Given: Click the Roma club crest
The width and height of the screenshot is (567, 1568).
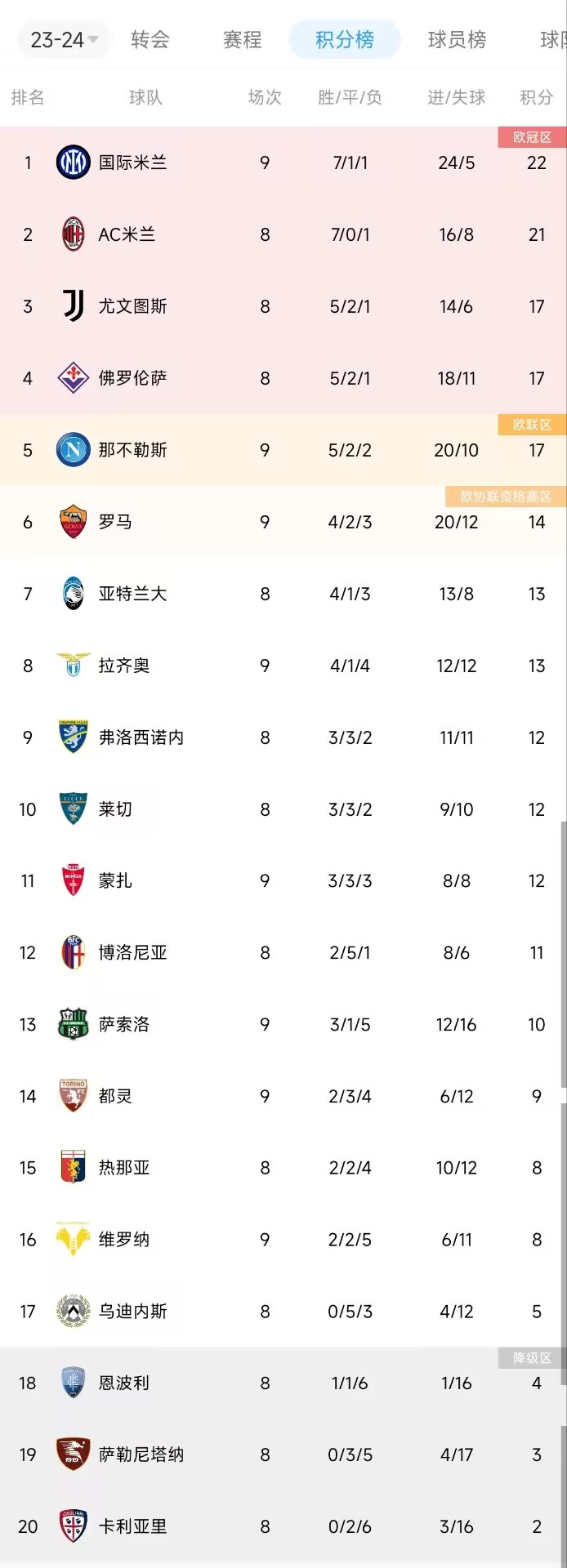Looking at the screenshot, I should tap(73, 522).
